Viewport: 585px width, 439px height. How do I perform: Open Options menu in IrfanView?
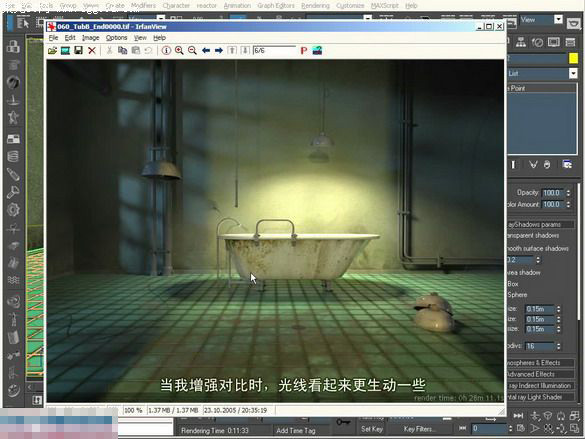tap(116, 38)
